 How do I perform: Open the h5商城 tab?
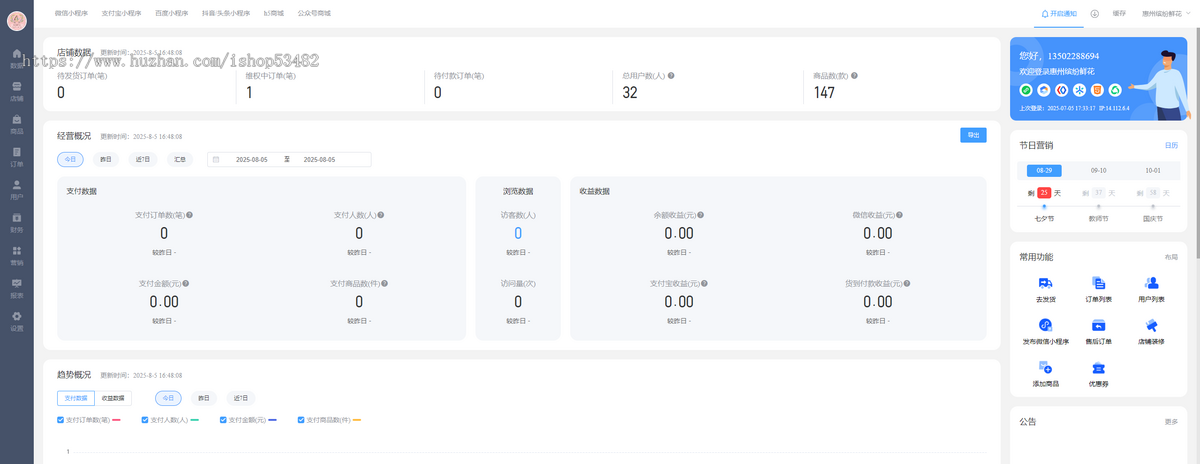[x=274, y=14]
